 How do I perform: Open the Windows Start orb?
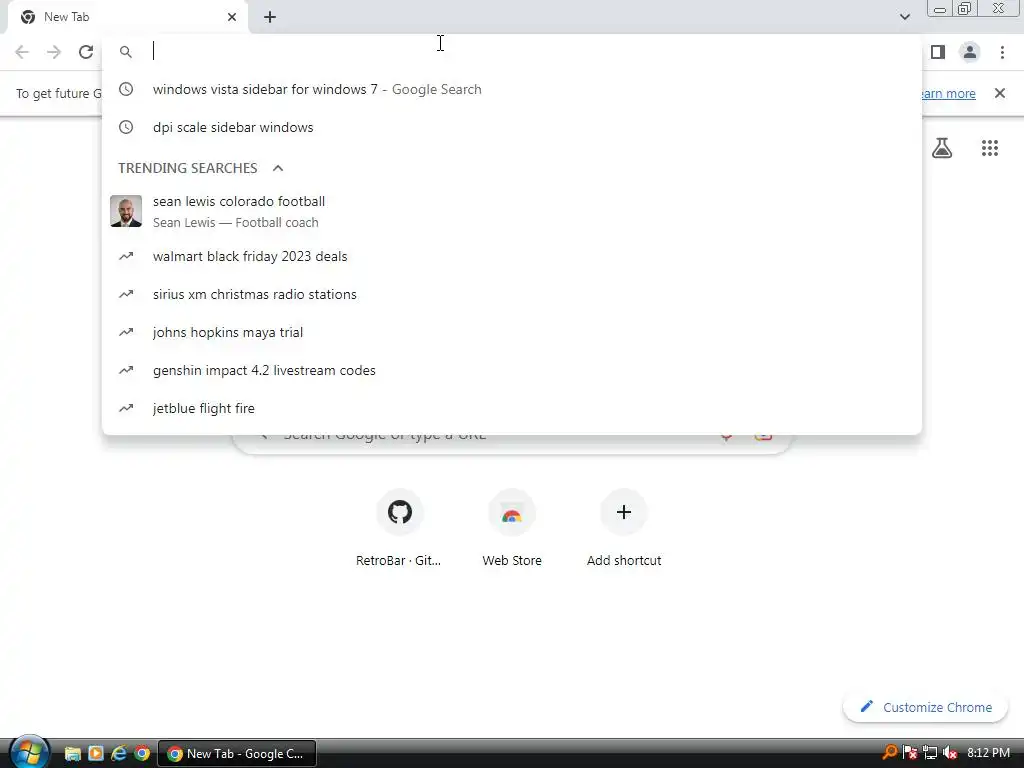click(29, 752)
